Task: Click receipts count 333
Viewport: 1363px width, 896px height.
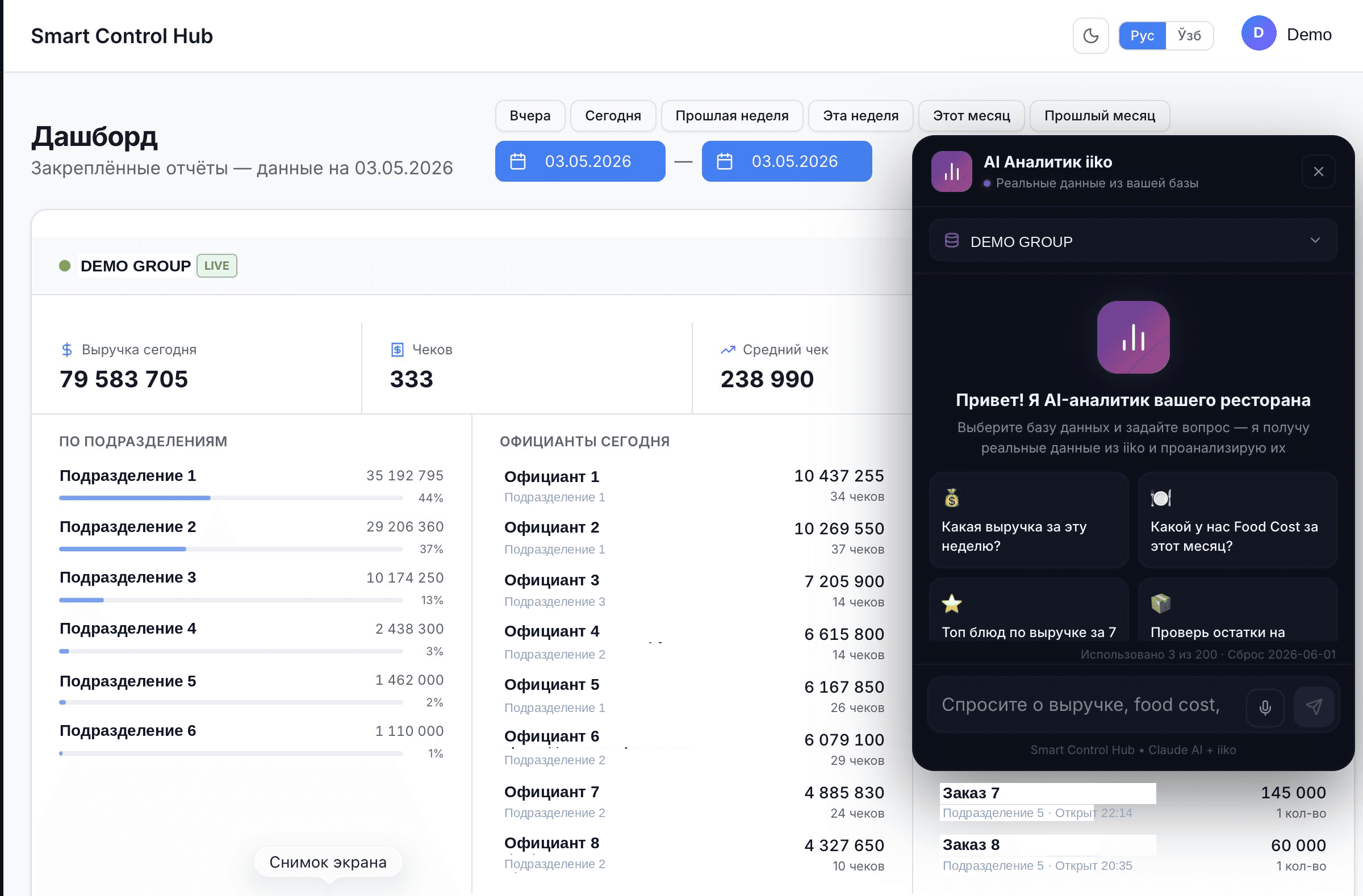Action: 411,379
